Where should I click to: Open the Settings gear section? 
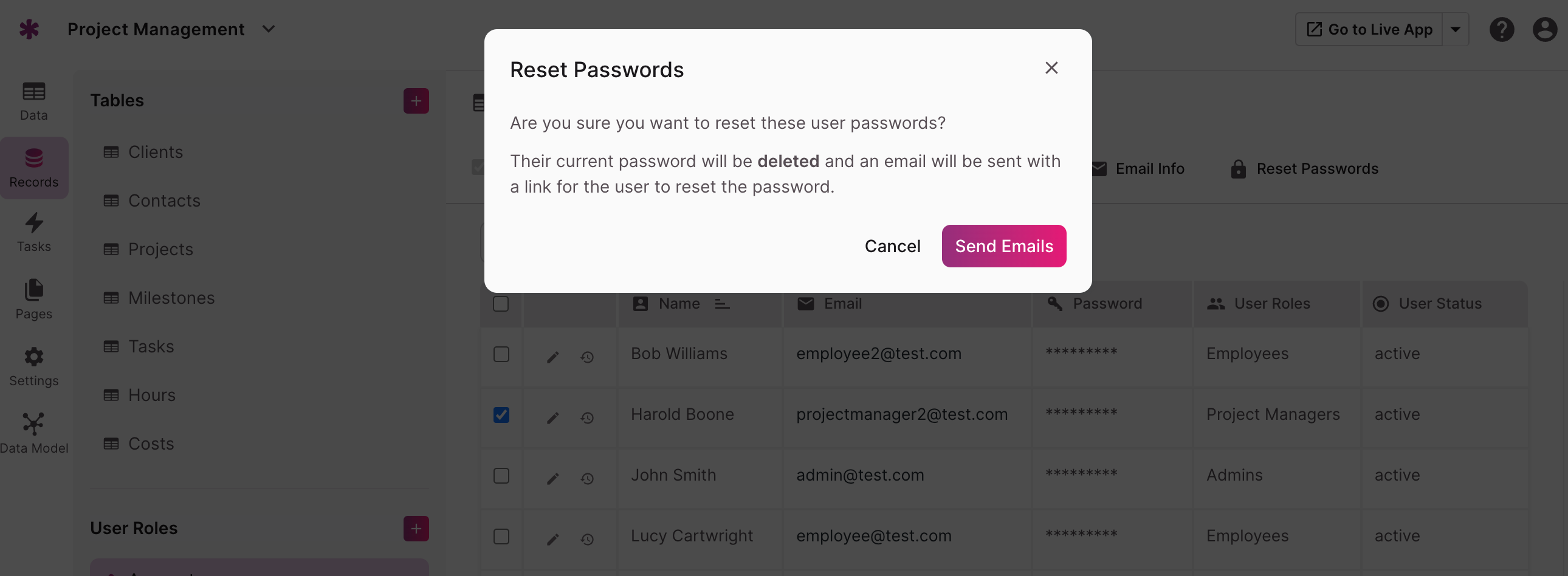[x=33, y=367]
